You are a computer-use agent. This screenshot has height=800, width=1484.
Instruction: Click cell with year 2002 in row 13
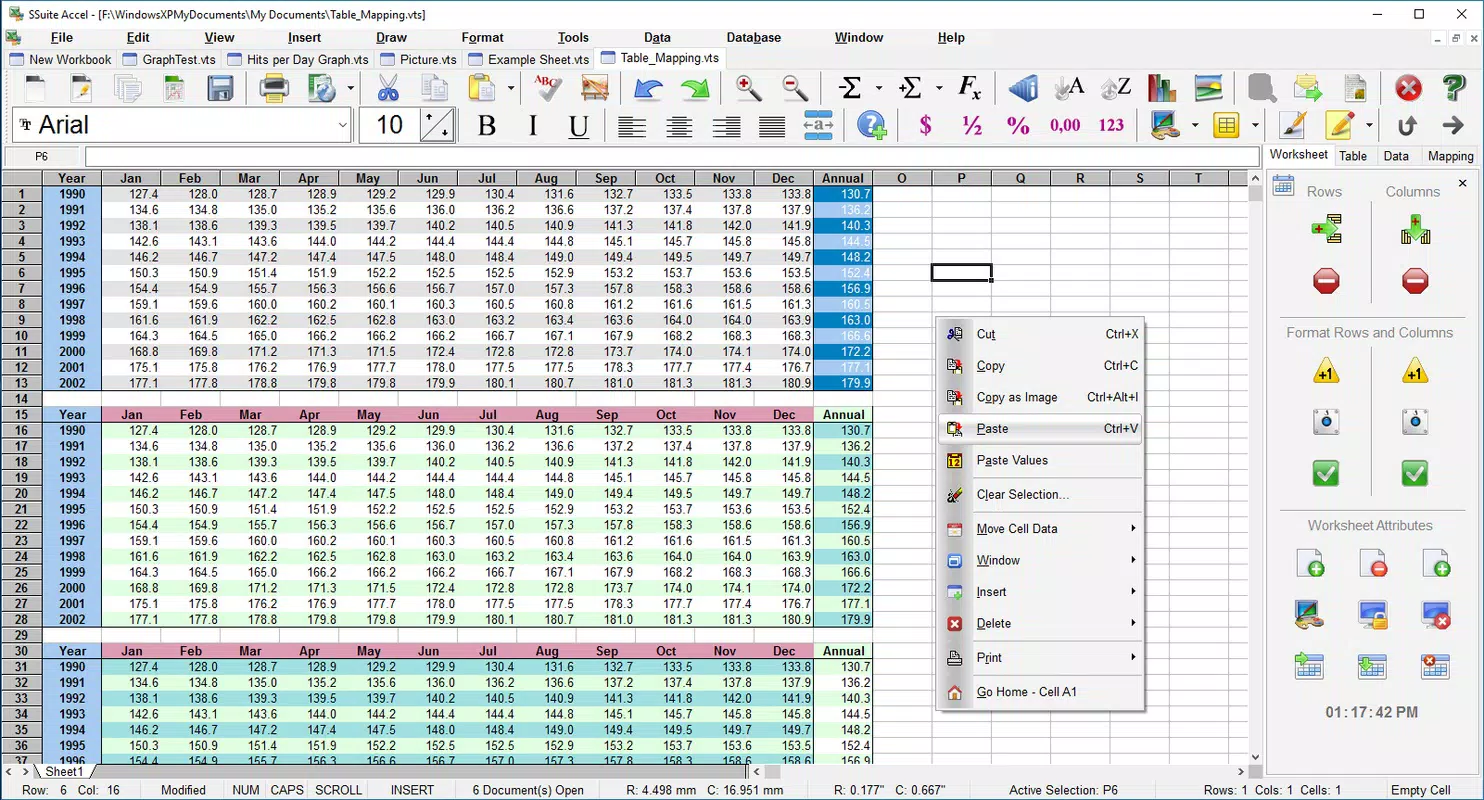72,382
